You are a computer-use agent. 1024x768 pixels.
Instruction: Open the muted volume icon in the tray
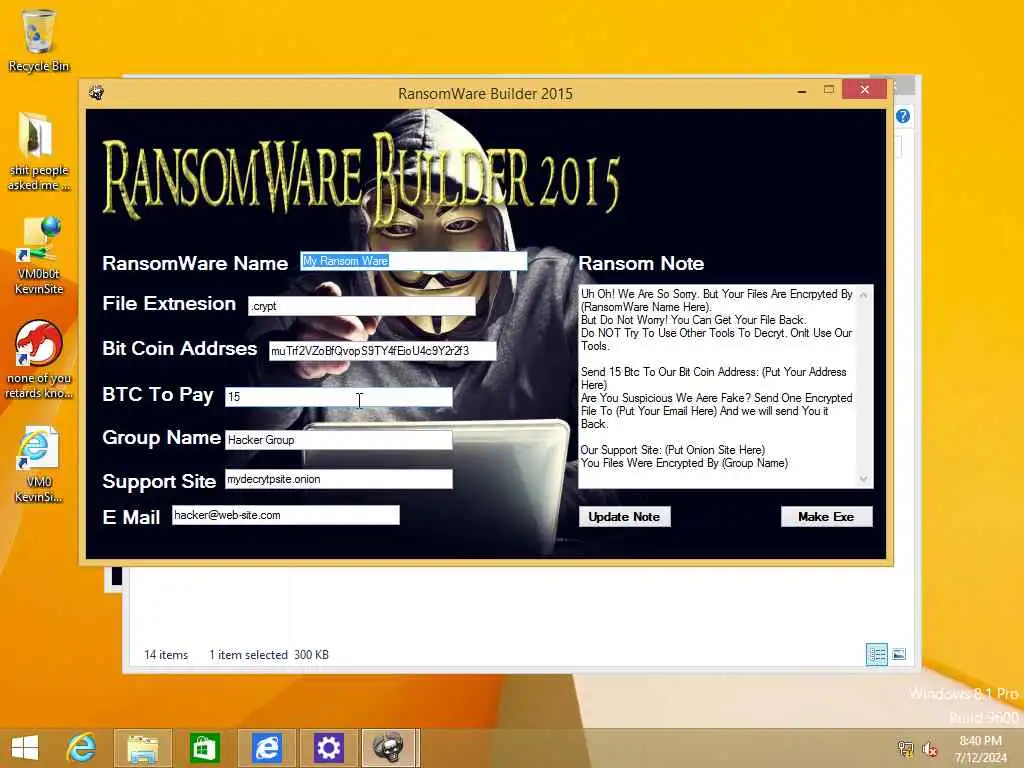(x=930, y=749)
